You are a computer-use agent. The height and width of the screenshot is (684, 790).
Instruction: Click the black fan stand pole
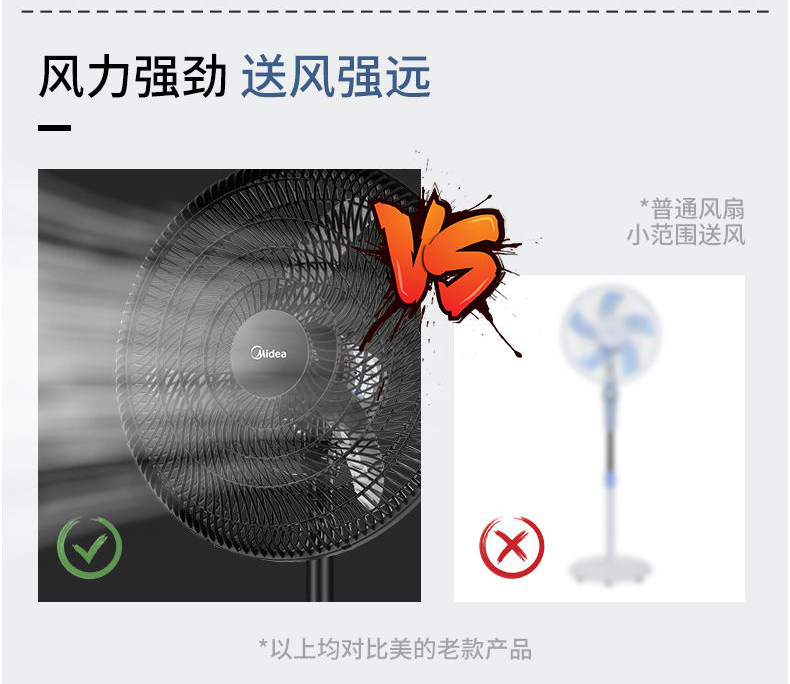[x=319, y=580]
